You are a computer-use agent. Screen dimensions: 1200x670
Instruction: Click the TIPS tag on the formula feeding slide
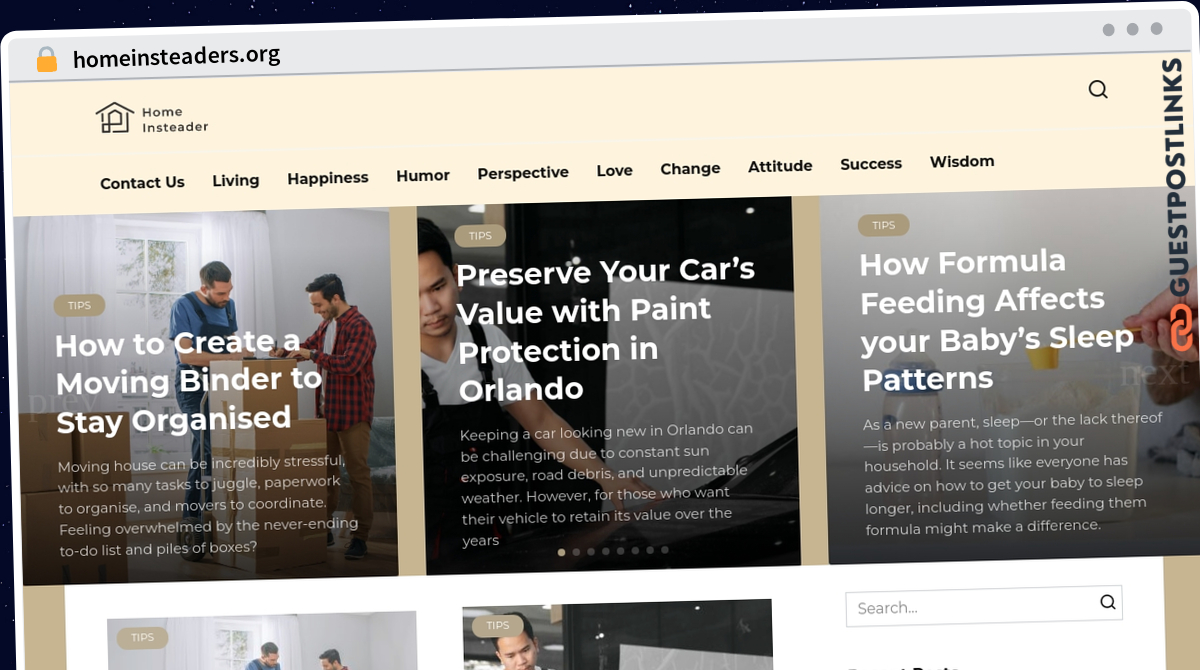click(x=883, y=225)
